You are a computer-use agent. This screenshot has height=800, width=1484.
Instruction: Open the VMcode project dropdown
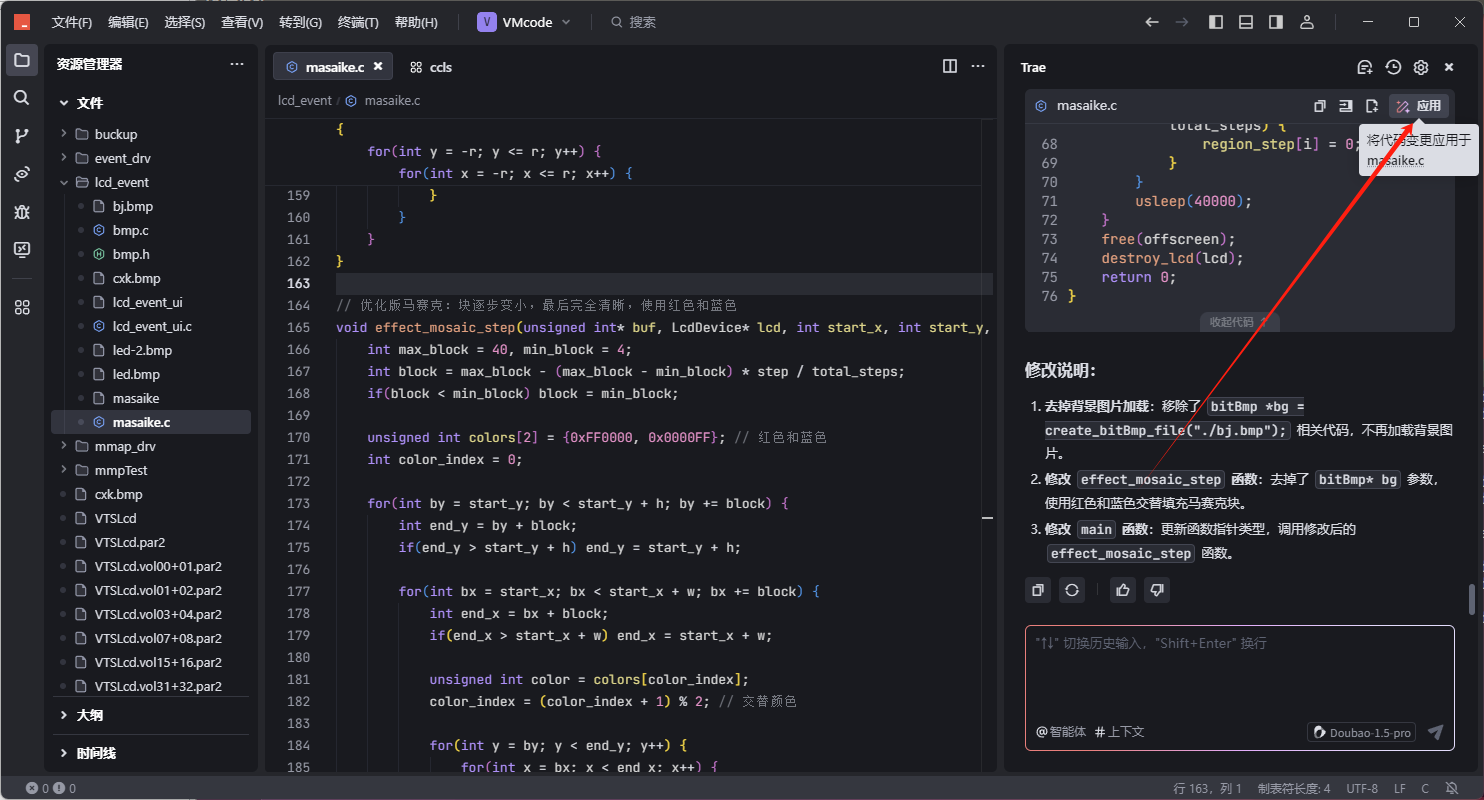click(x=523, y=22)
